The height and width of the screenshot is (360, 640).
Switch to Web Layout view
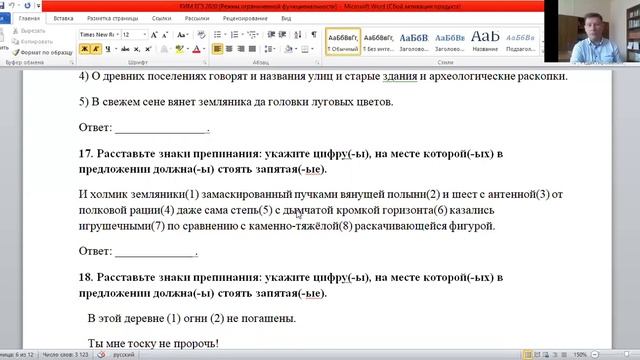point(546,355)
